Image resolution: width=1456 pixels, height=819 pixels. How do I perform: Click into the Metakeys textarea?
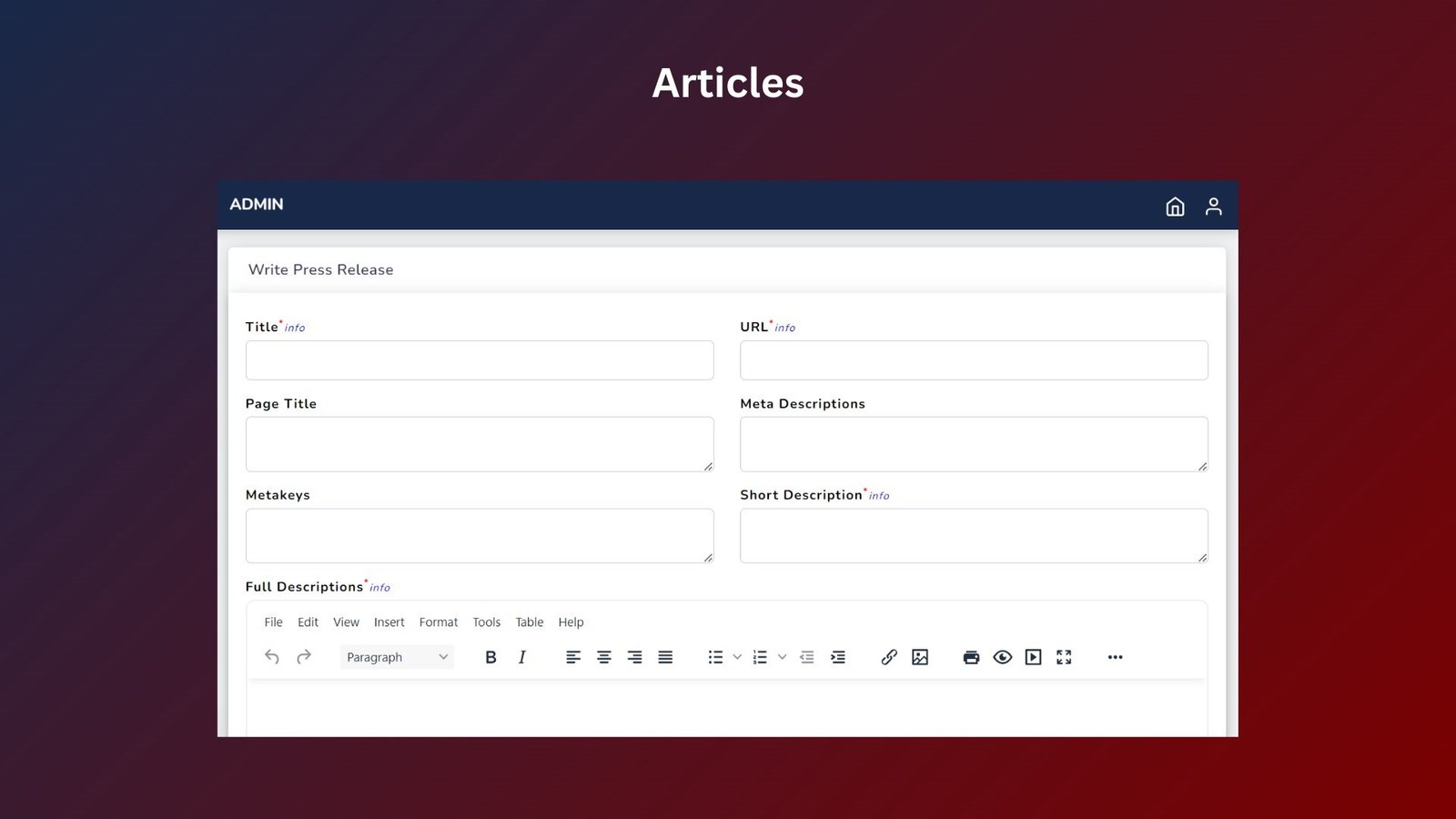click(x=480, y=536)
